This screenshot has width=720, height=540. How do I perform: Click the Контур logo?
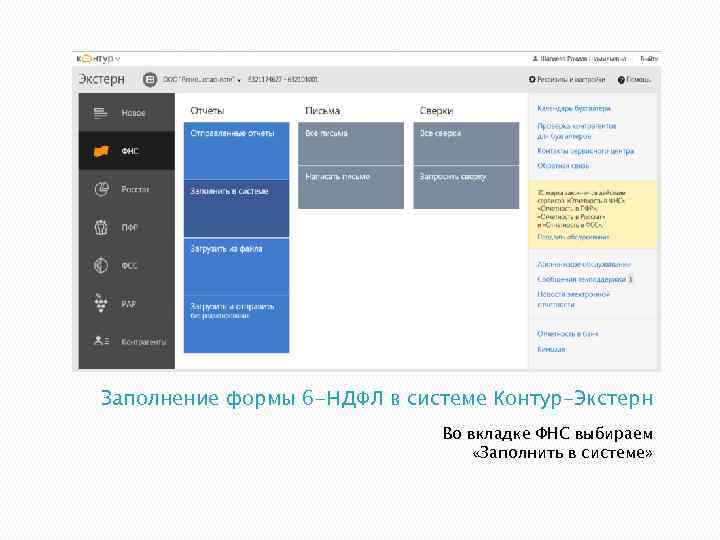[x=95, y=59]
